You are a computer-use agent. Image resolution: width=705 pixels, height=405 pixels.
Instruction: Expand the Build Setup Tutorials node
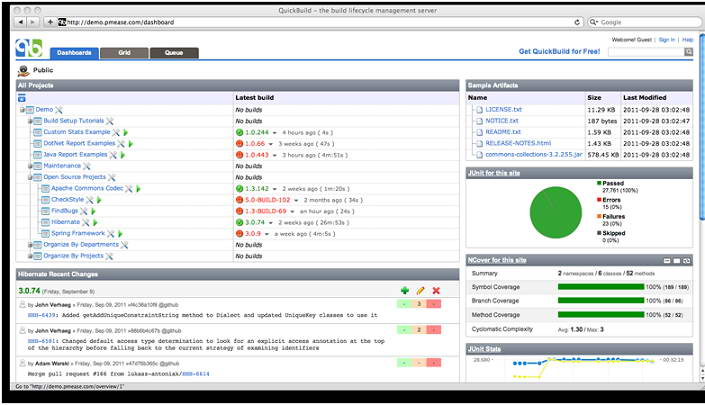[x=31, y=121]
